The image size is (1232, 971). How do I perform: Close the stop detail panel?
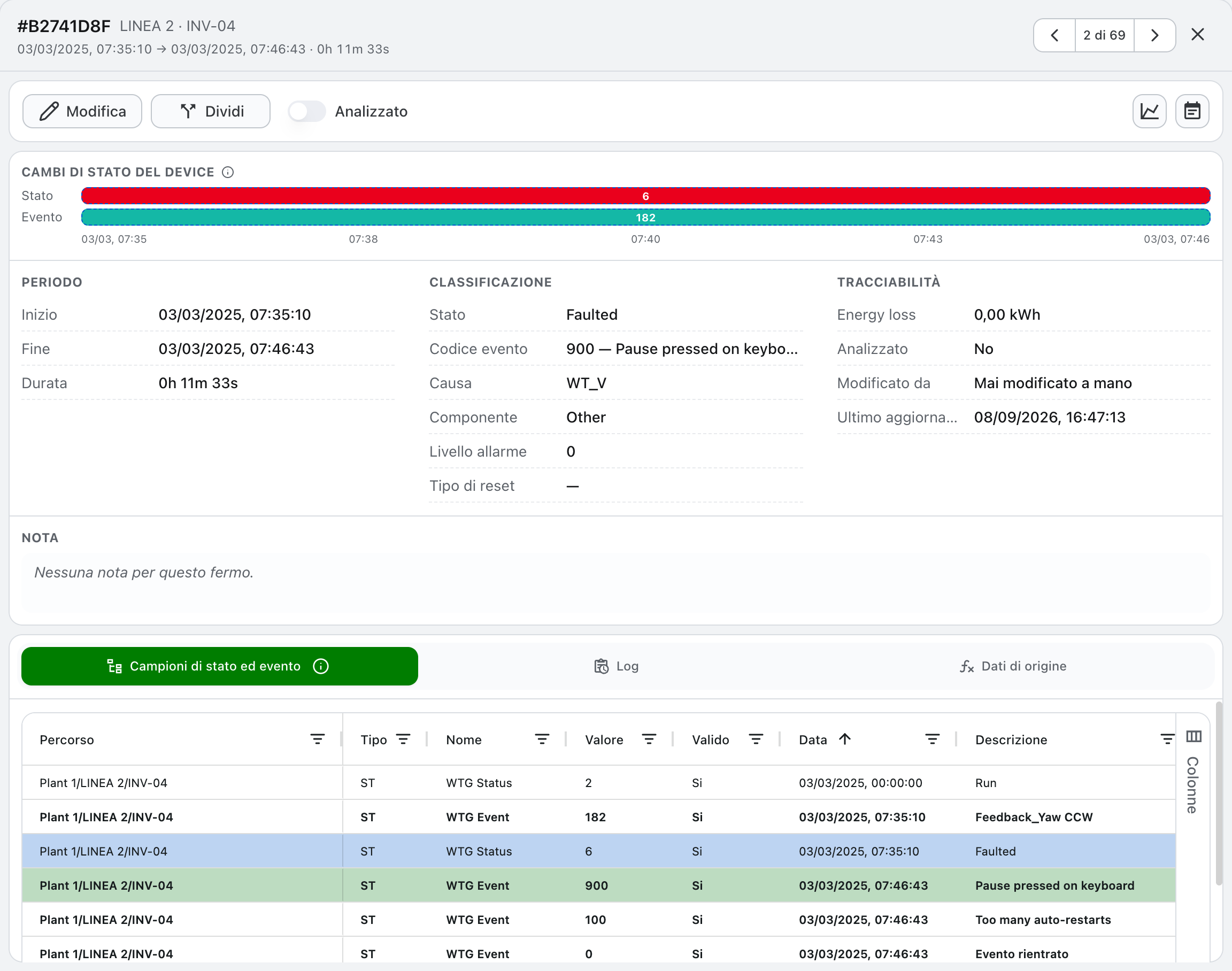point(1197,35)
